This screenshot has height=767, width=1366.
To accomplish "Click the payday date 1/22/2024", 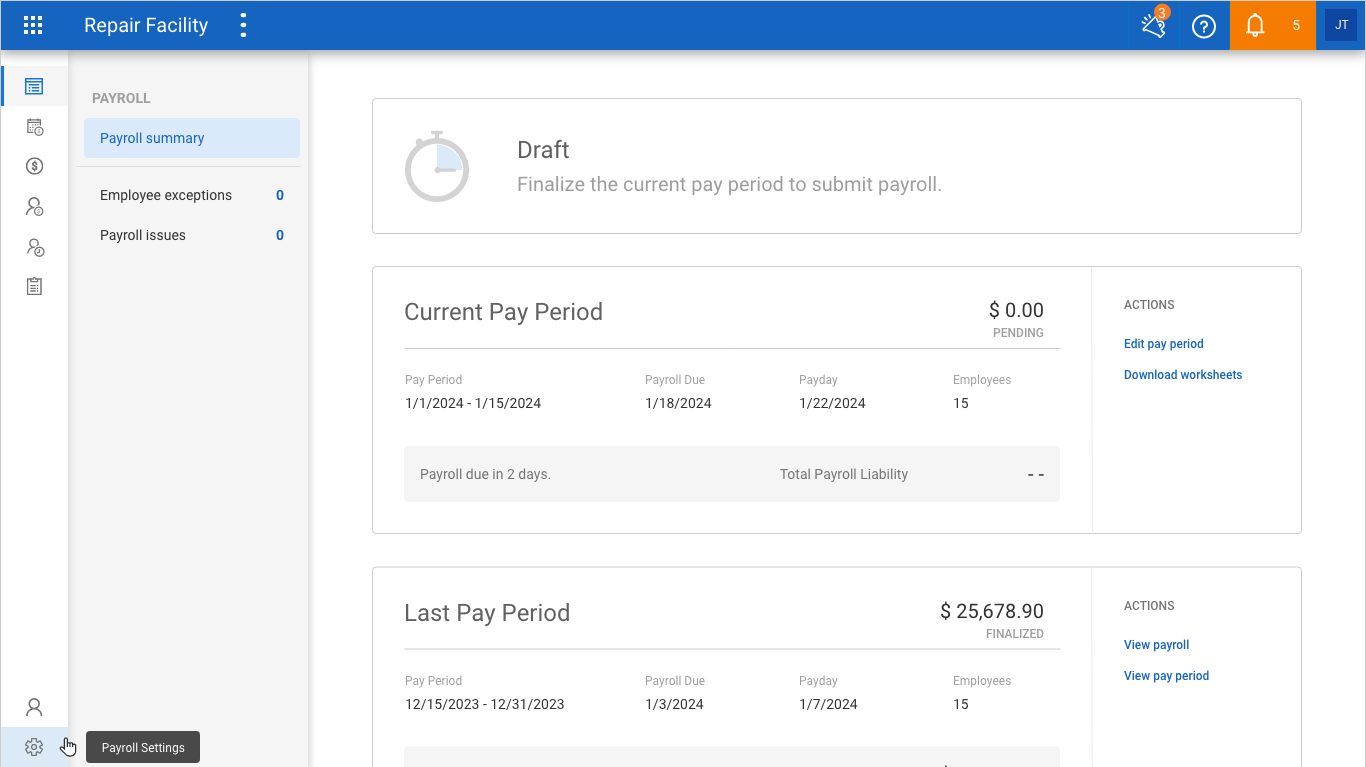I will 832,404.
